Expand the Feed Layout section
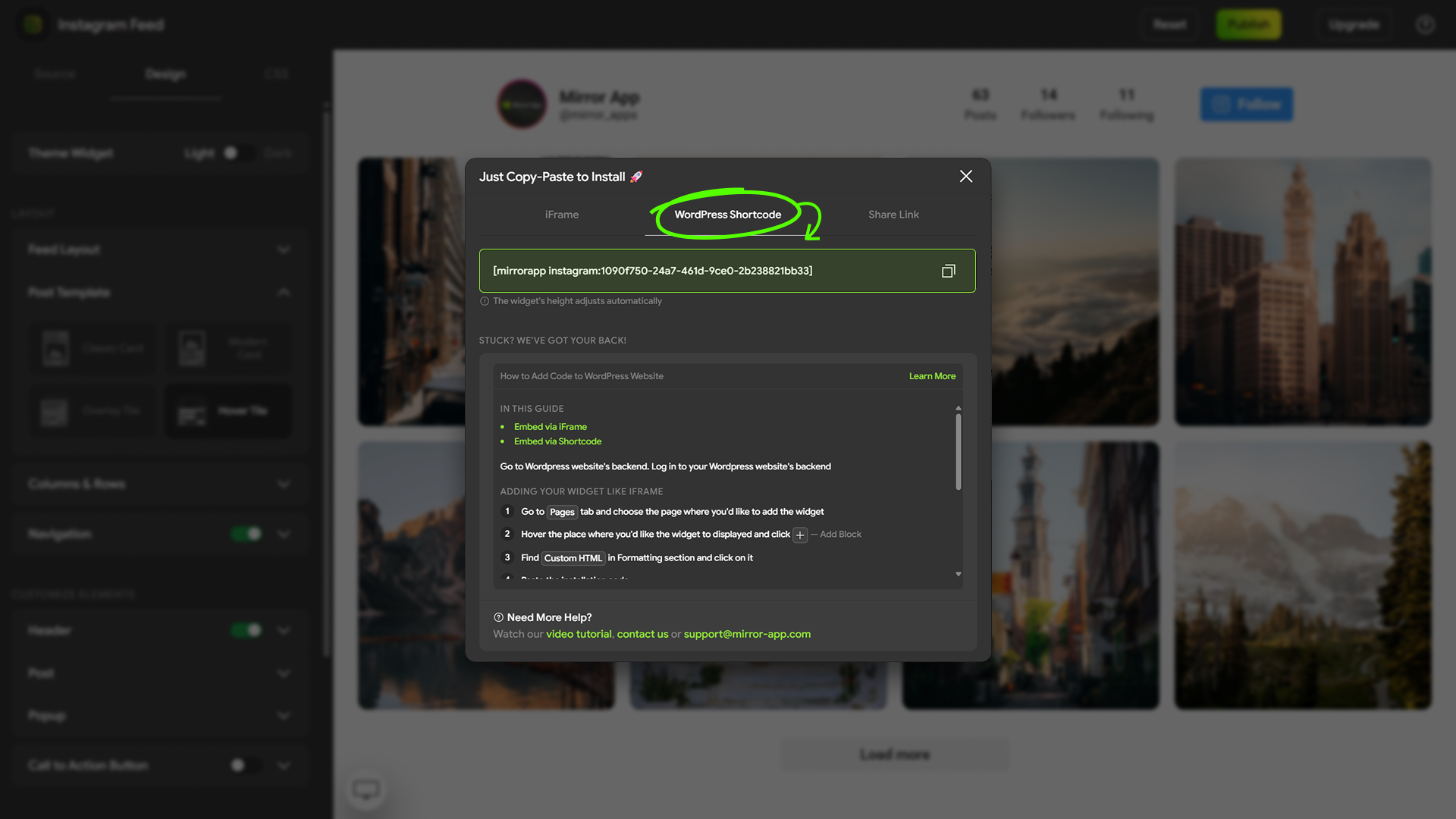Viewport: 1456px width, 819px height. (x=284, y=250)
